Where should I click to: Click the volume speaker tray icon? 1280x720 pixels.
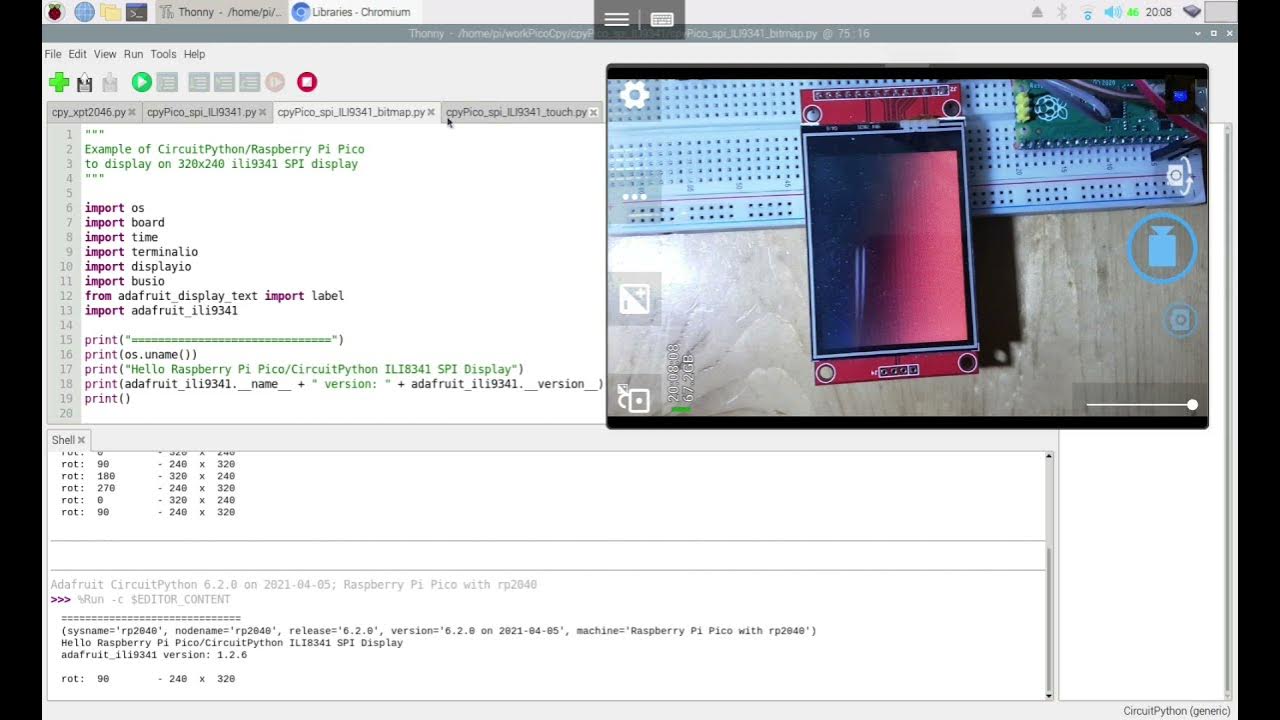coord(1112,12)
